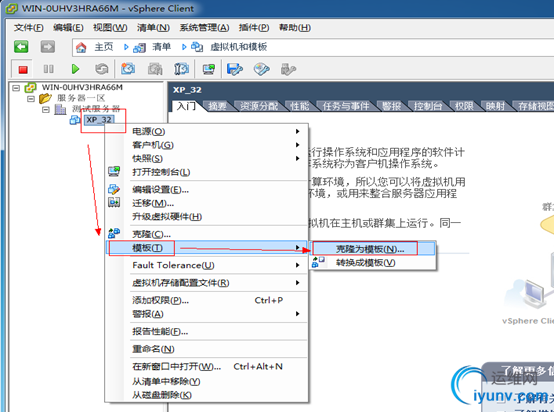The height and width of the screenshot is (412, 554).
Task: Click the inventory icon beside 清单
Action: pyautogui.click(x=139, y=48)
